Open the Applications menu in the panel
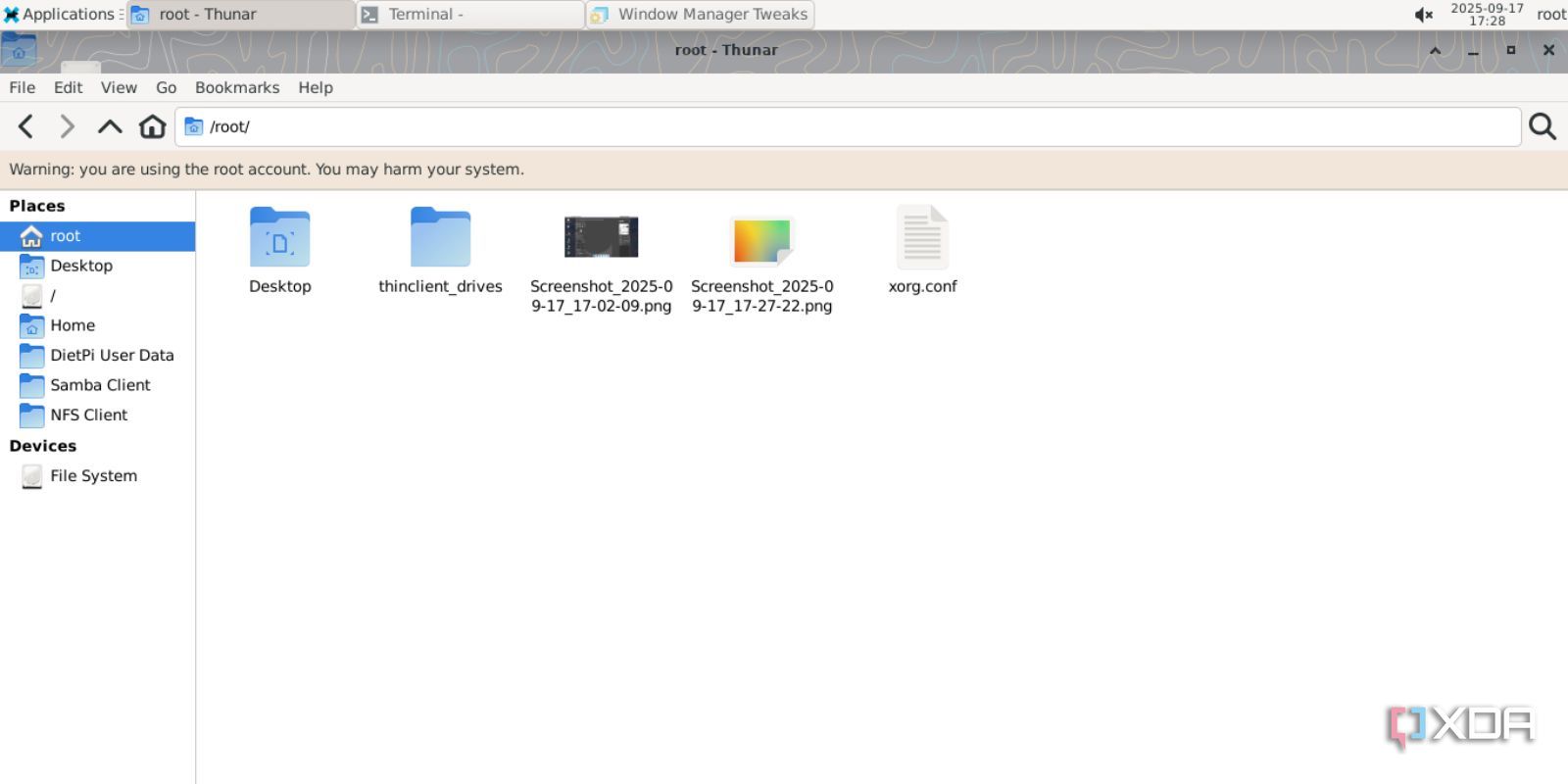The height and width of the screenshot is (784, 1568). point(63,14)
